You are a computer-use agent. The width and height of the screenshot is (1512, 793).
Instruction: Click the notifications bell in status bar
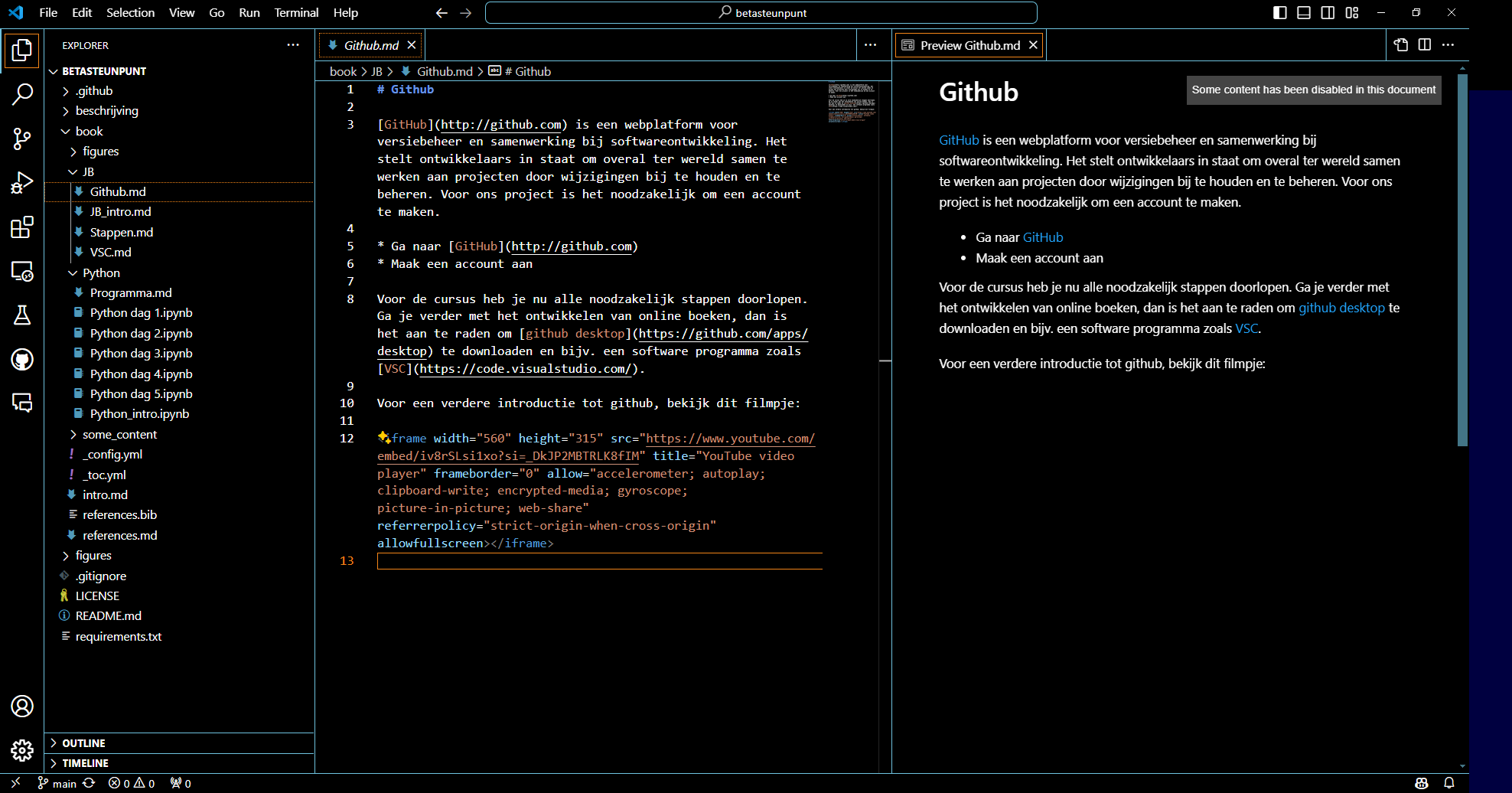[x=1449, y=783]
